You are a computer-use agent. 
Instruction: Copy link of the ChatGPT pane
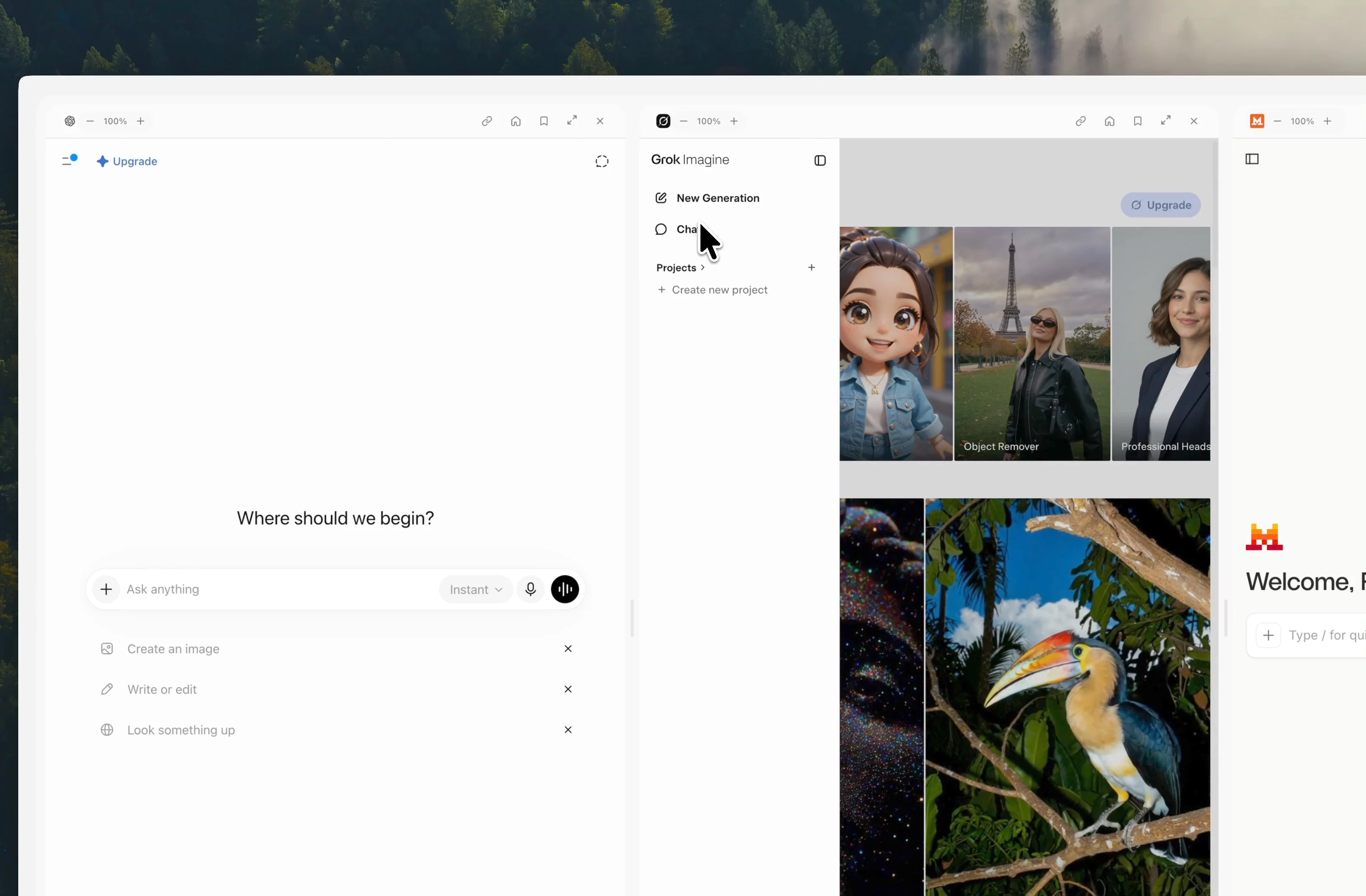[x=487, y=121]
